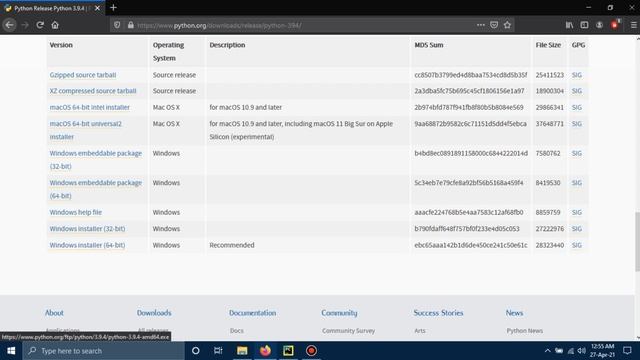This screenshot has height=360, width=640.
Task: Open SIG link for macOS universal2 installer
Action: coord(577,124)
